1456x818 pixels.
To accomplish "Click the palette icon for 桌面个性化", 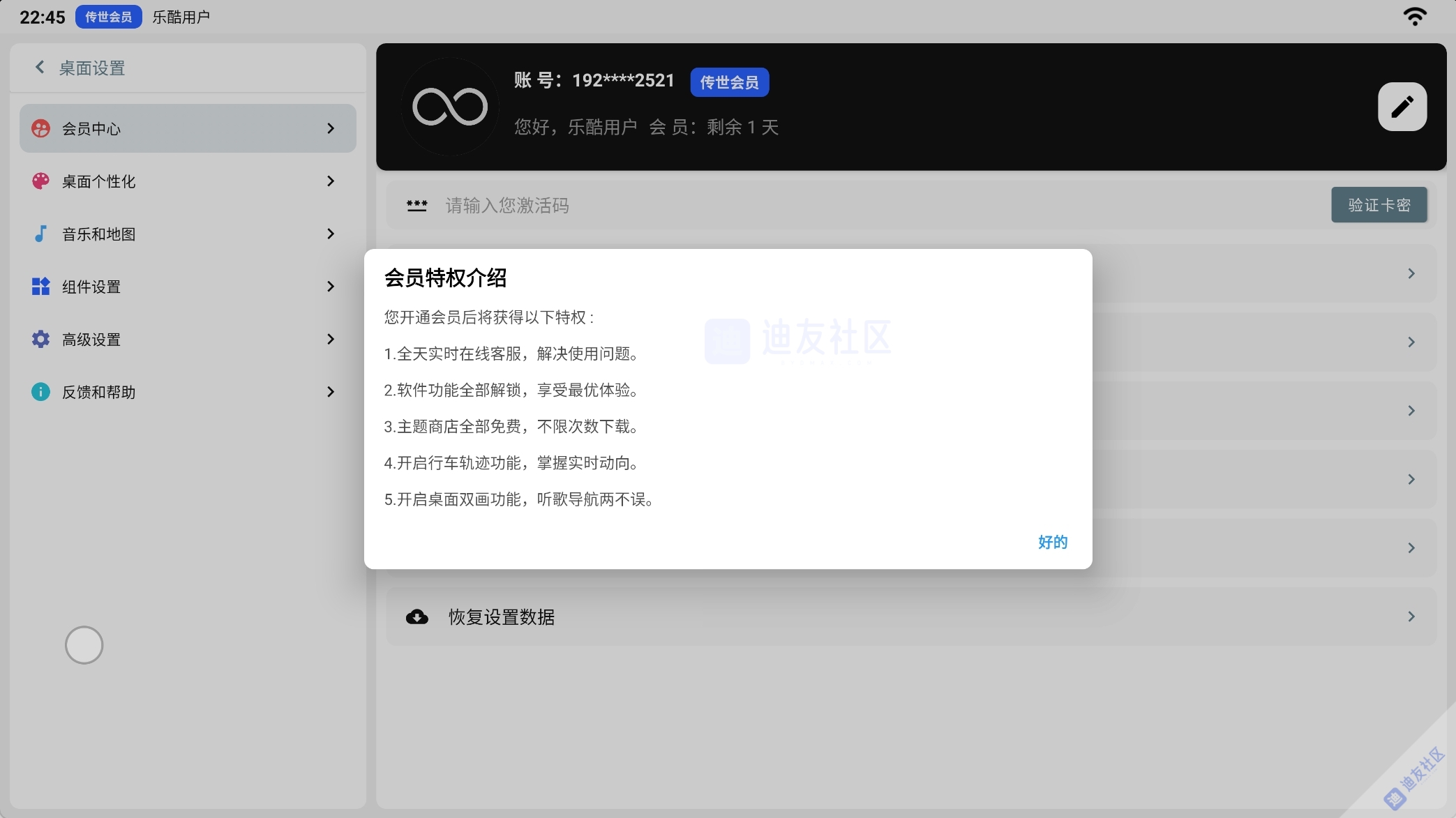I will pyautogui.click(x=40, y=181).
